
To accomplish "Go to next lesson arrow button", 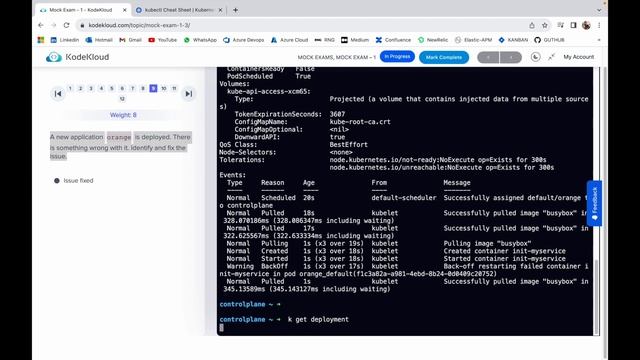I will [511, 58].
